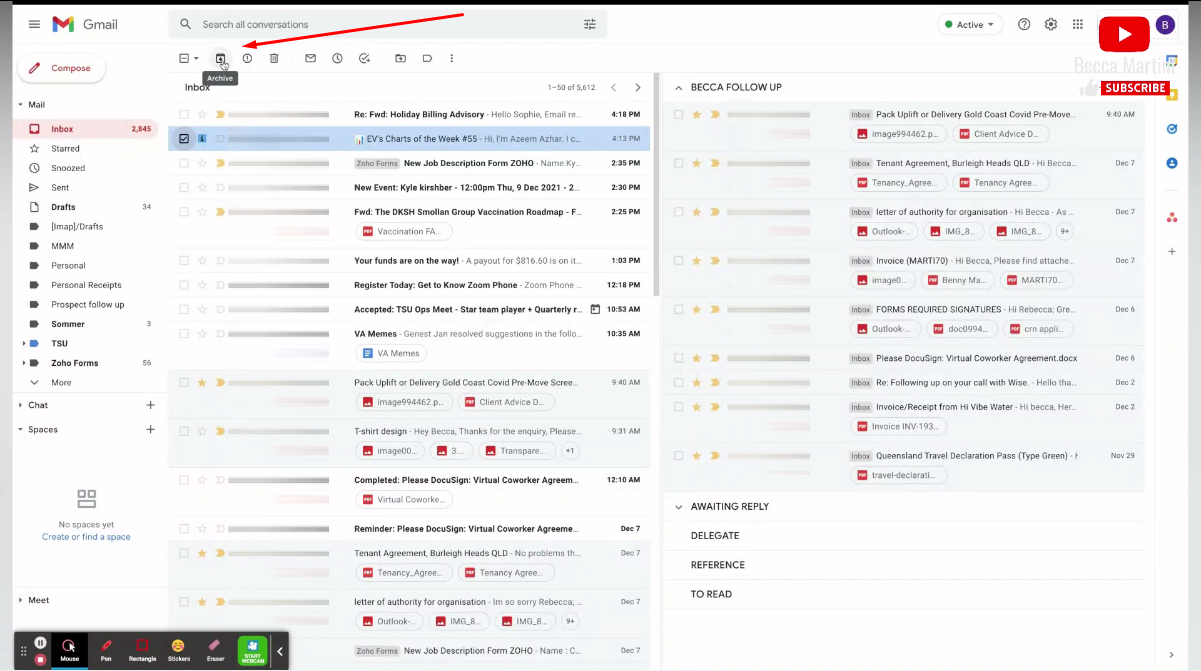Select the Pen tool in recorder bar

point(106,649)
